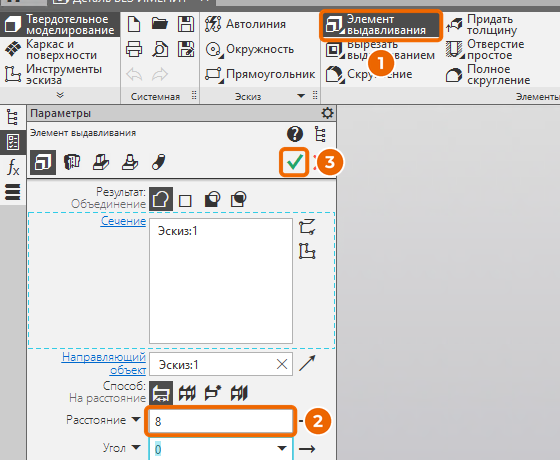The width and height of the screenshot is (560, 460).
Task: Grab Эскиз panel grip handle
Action: (x=315, y=95)
